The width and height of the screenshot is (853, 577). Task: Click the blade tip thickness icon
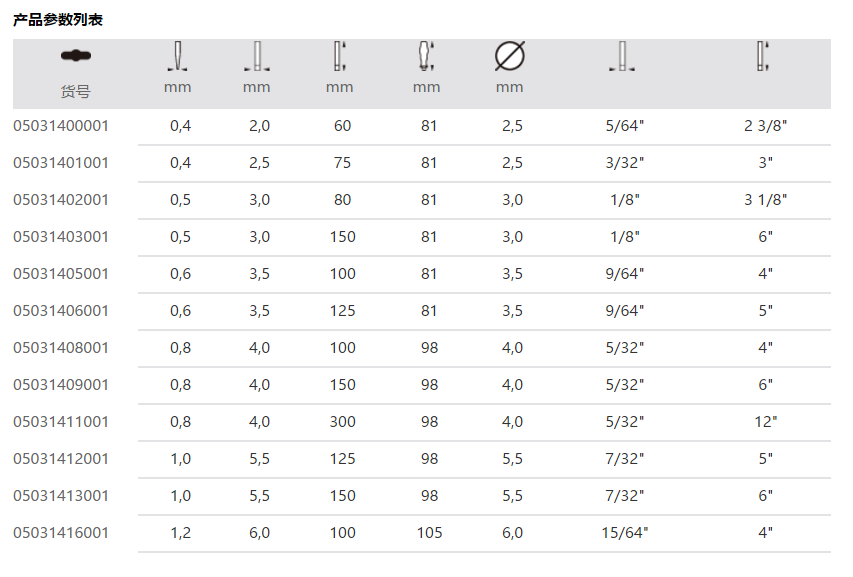click(177, 57)
